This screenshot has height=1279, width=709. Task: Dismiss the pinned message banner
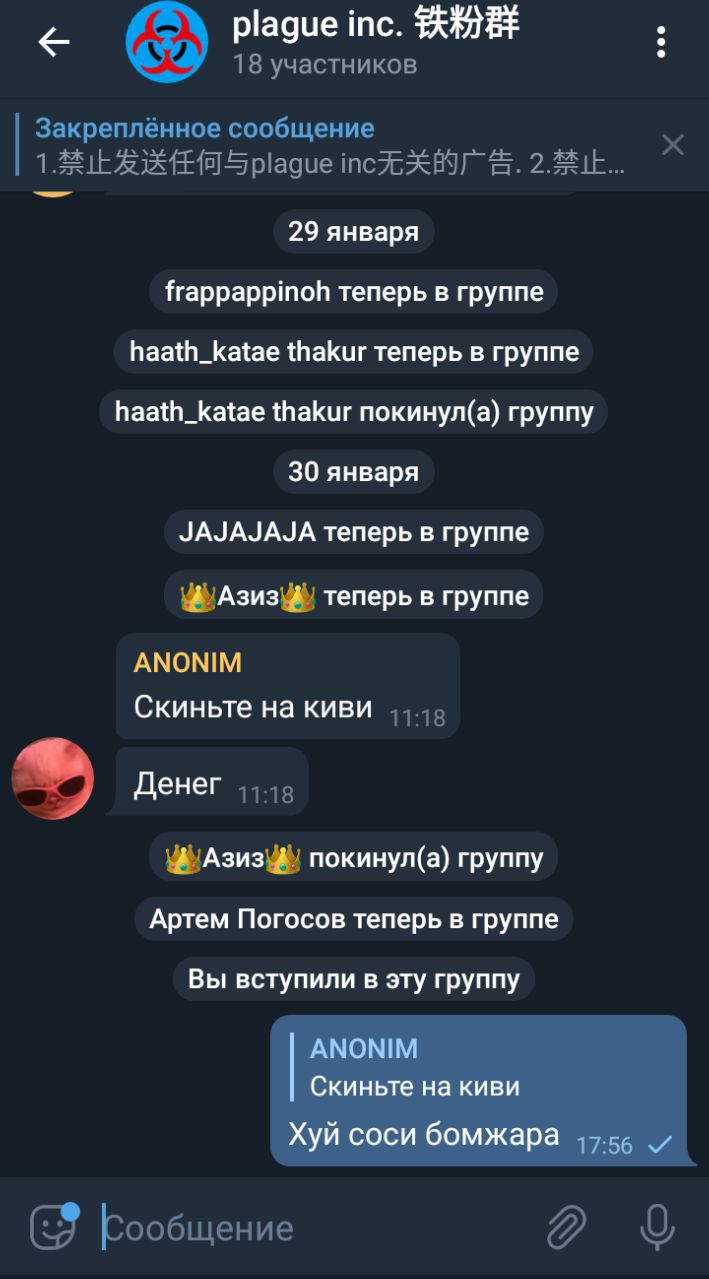pyautogui.click(x=673, y=145)
